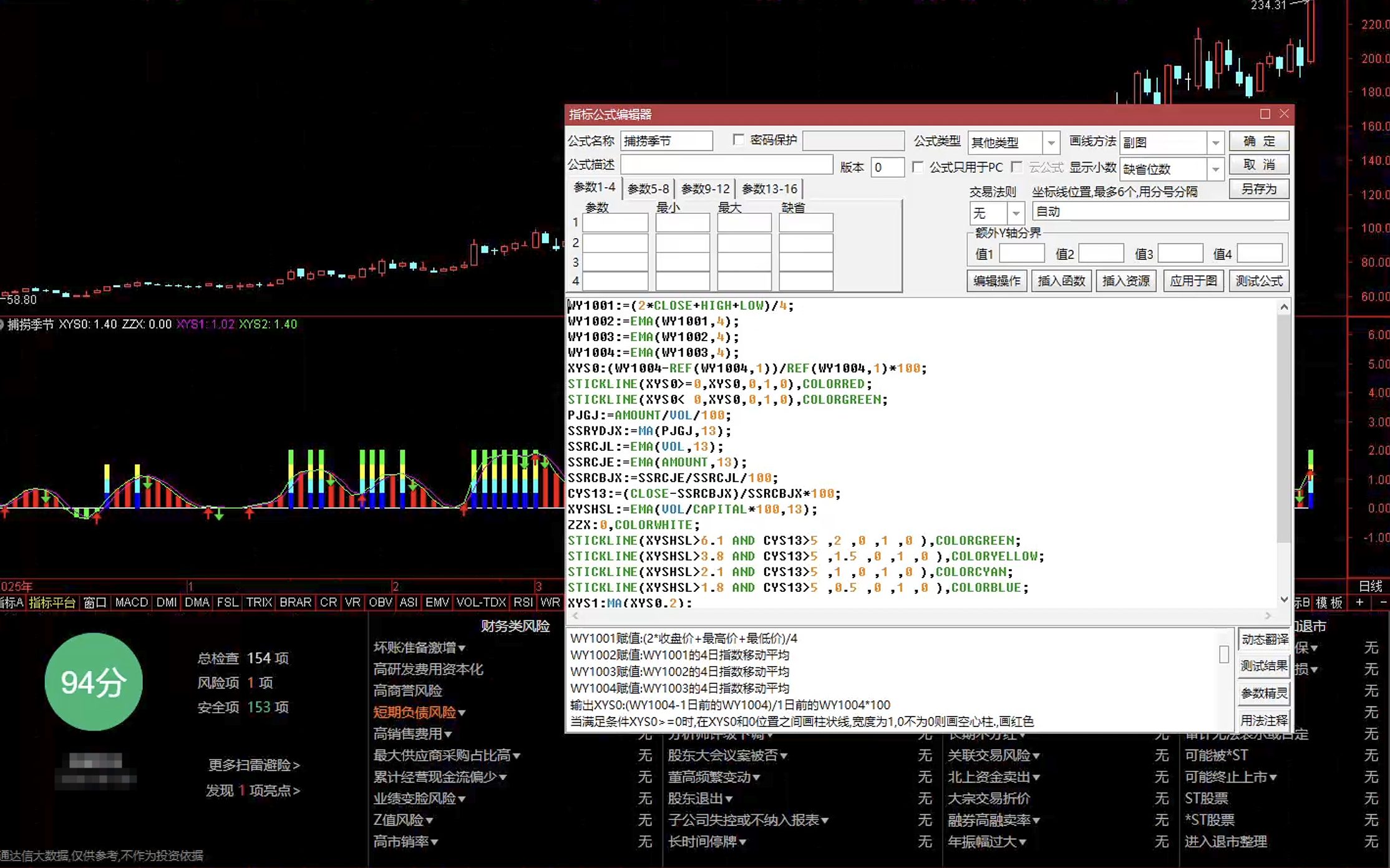This screenshot has height=868, width=1390.
Task: Click the editor window maximize icon
Action: tap(1265, 114)
